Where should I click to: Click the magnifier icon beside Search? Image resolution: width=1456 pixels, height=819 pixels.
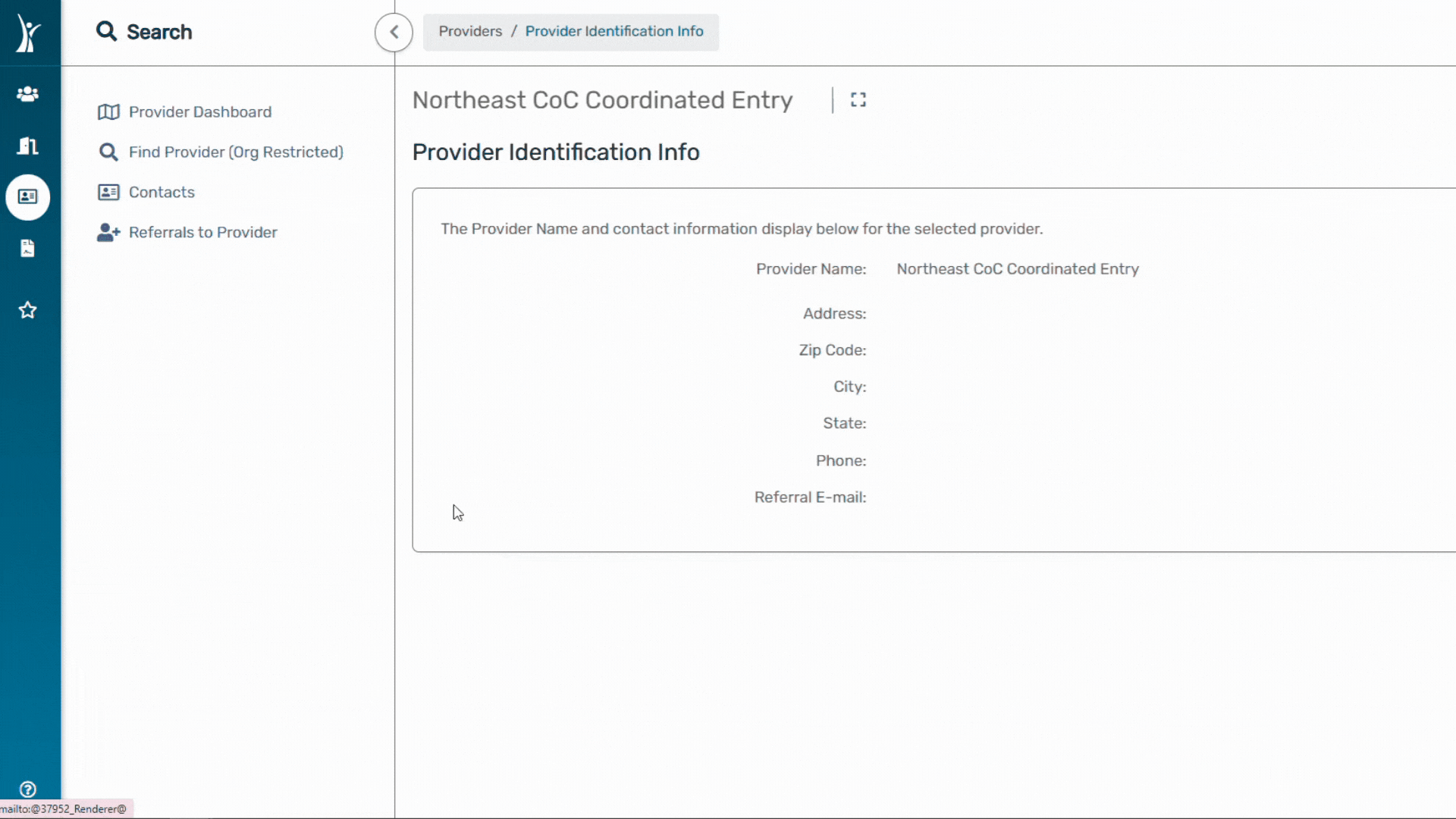[x=106, y=32]
